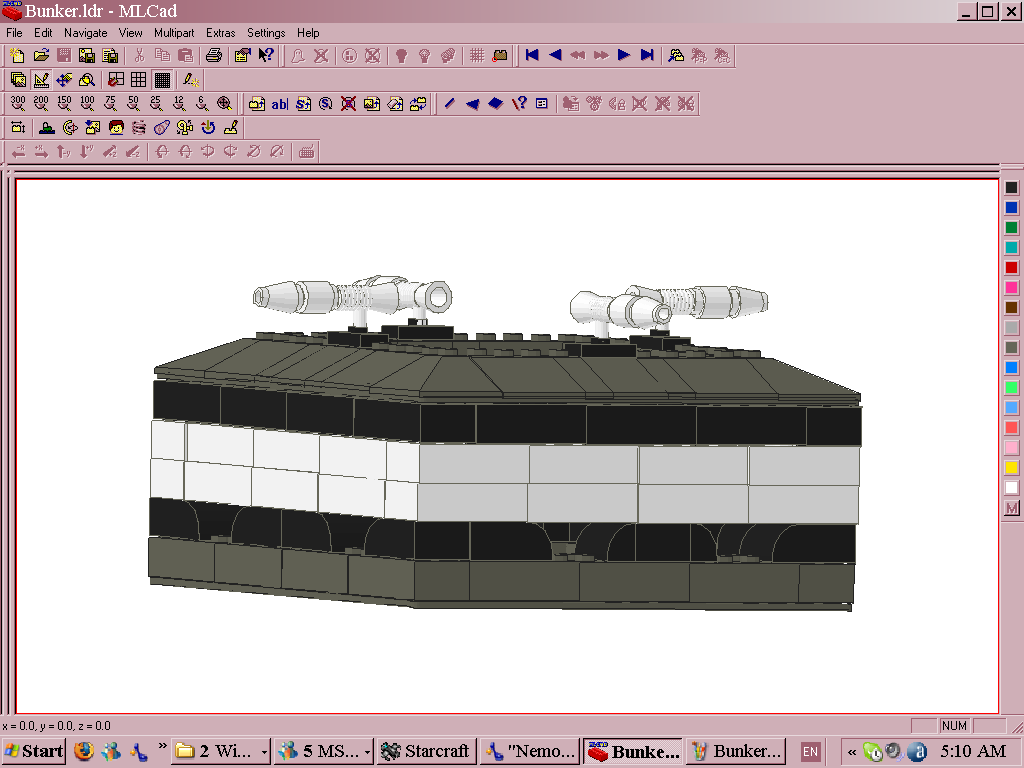Open the View menu
The width and height of the screenshot is (1024, 768).
(131, 33)
